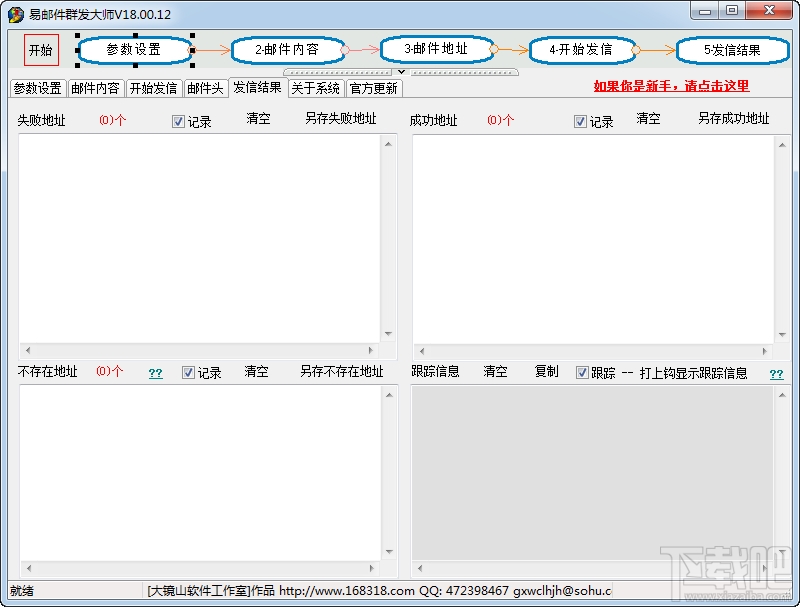Click left arrow of 跟踪信息 horizontal scrollbar
The width and height of the screenshot is (800, 607).
click(420, 568)
